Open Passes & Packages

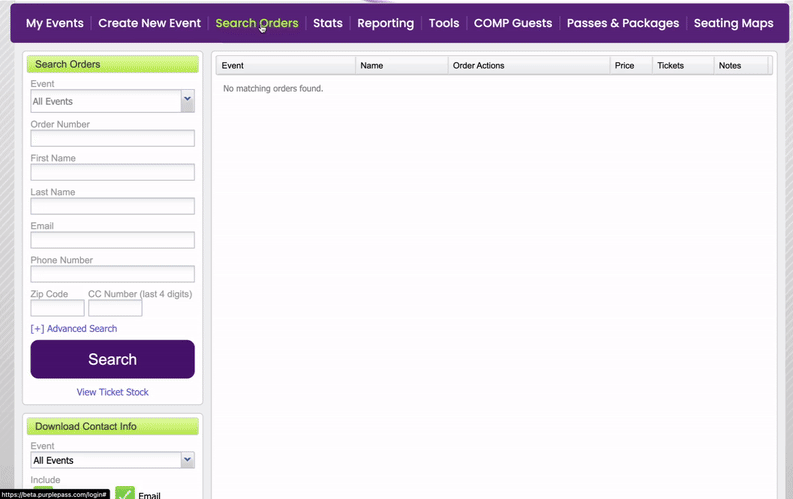point(622,23)
